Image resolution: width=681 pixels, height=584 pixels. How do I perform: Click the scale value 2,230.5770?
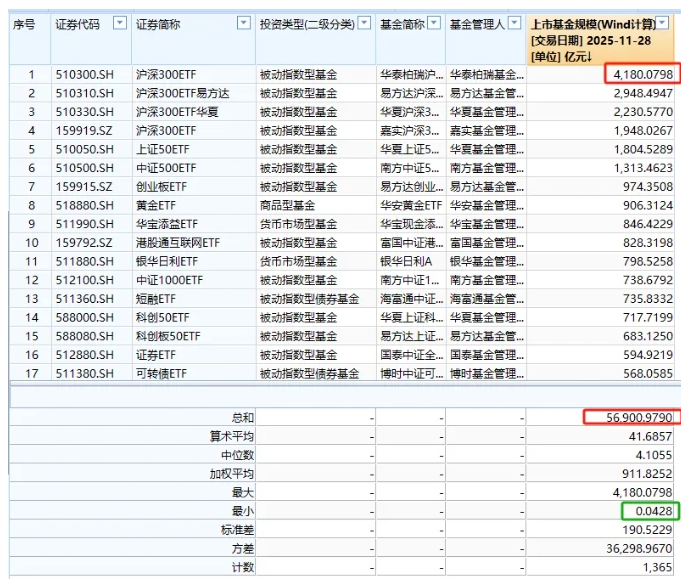[643, 112]
